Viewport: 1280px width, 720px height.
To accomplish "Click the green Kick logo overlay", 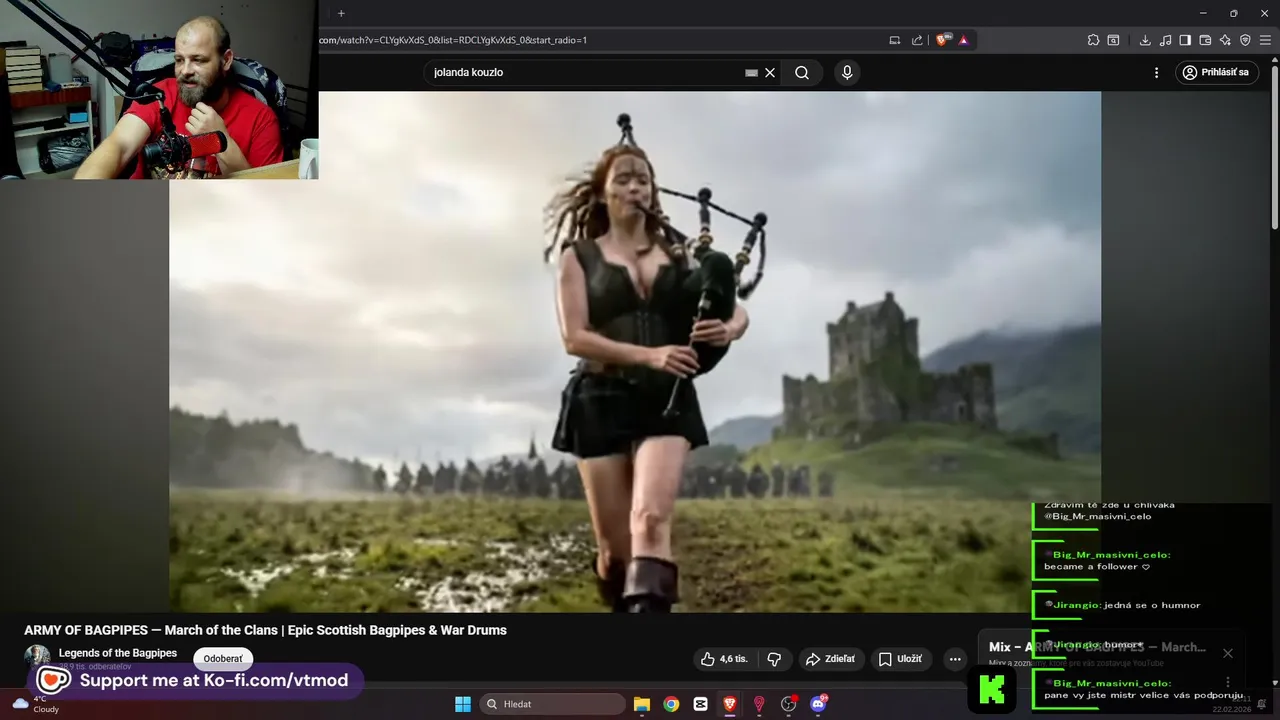I will 992,689.
